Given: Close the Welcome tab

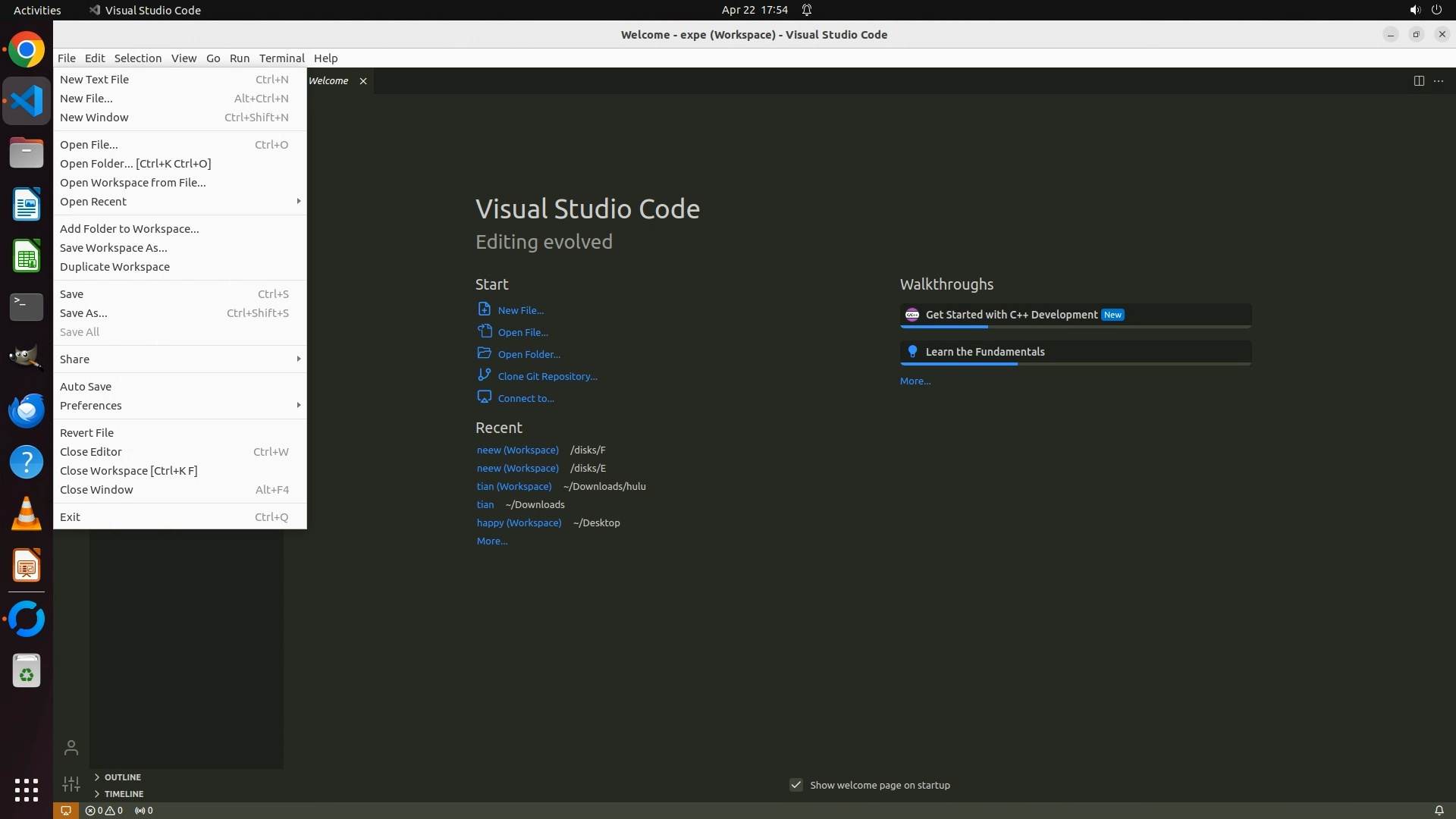Looking at the screenshot, I should [x=363, y=81].
